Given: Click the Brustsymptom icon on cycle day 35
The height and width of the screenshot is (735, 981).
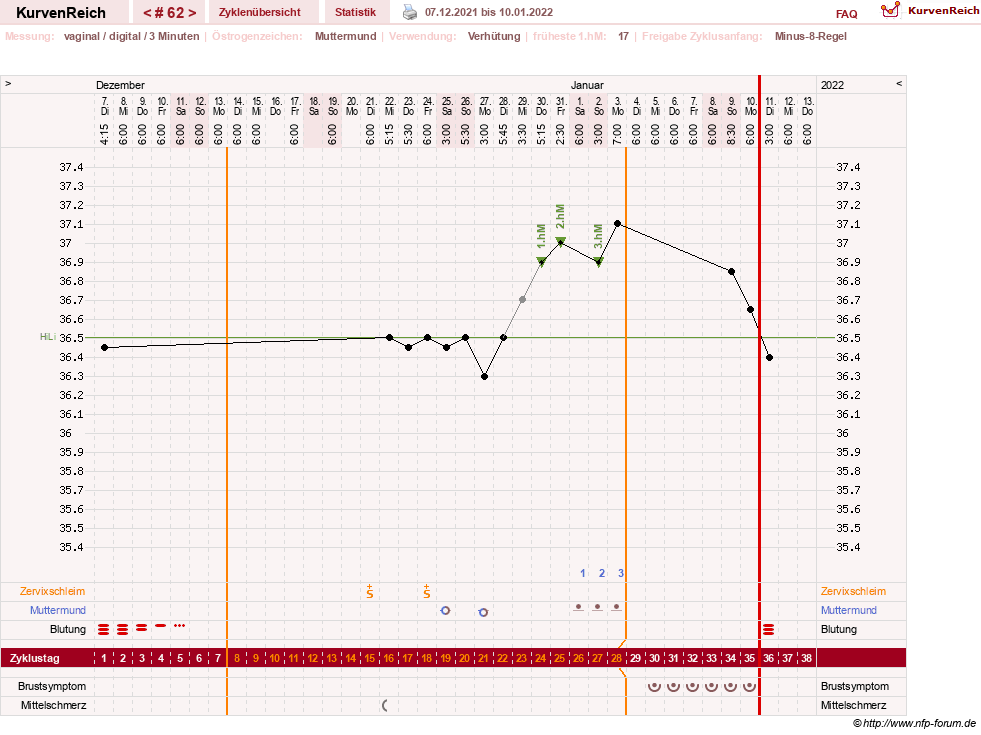Looking at the screenshot, I should click(x=750, y=687).
